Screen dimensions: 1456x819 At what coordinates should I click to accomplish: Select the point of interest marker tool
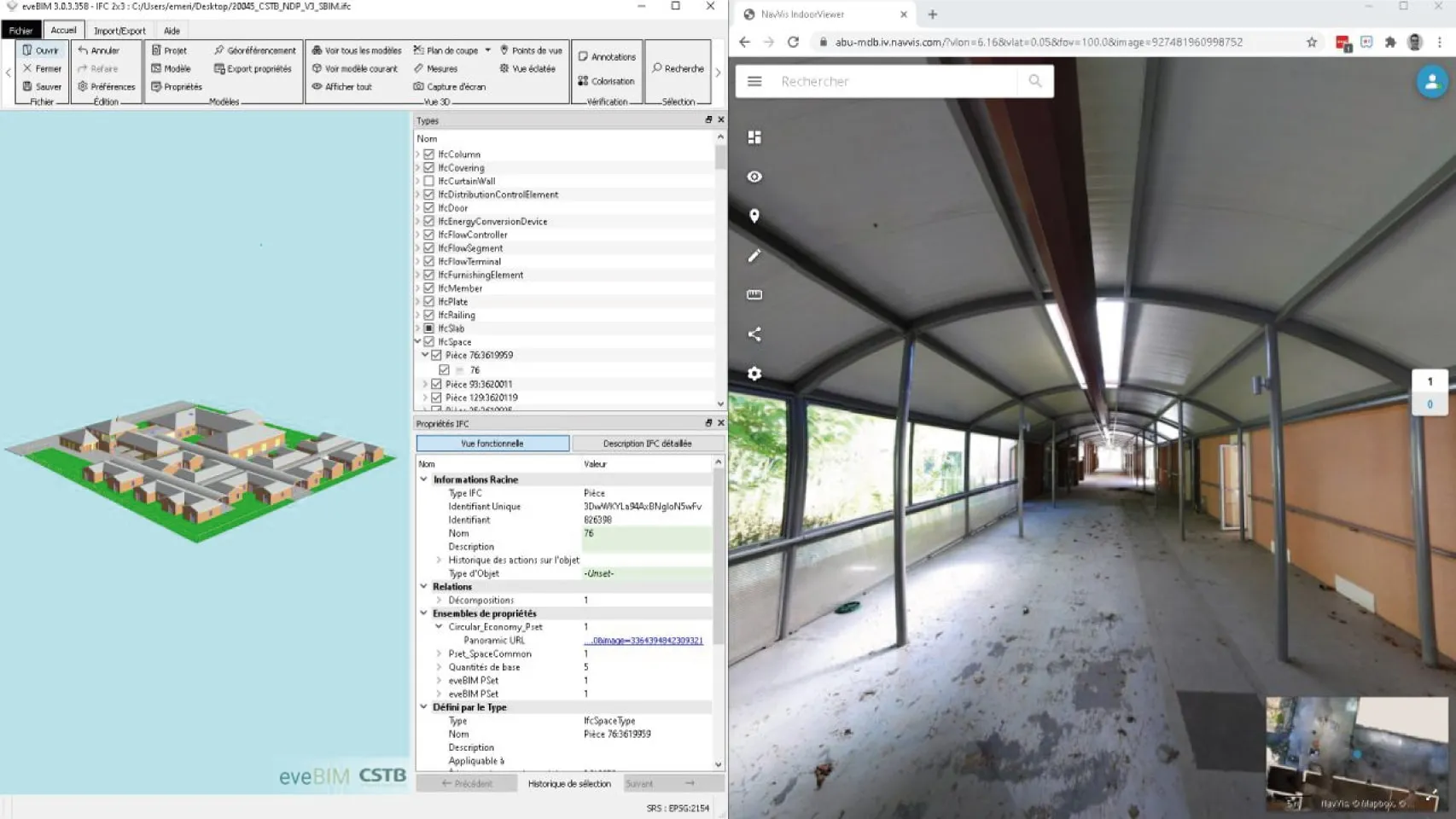click(x=754, y=216)
